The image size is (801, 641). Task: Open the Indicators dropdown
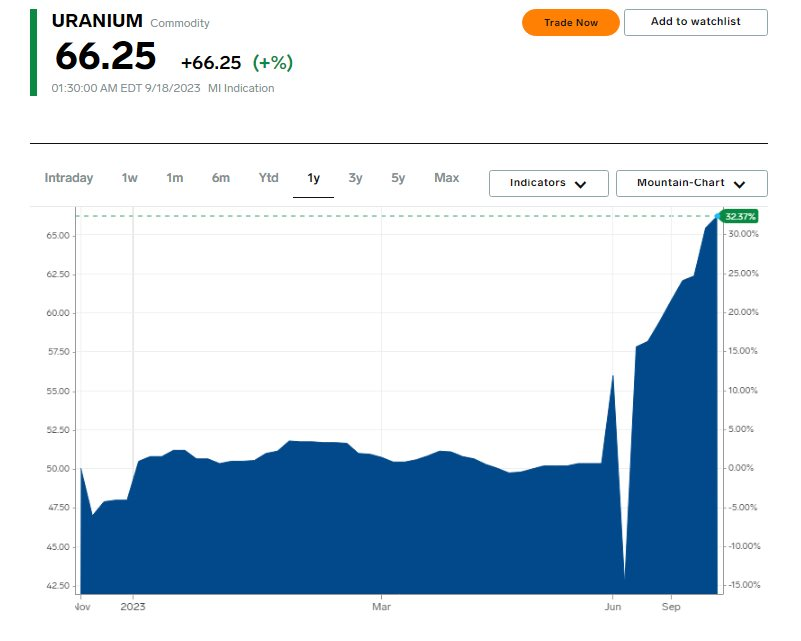coord(549,183)
